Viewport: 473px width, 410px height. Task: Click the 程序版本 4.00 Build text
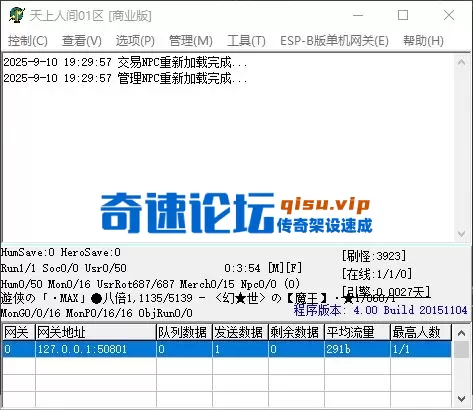[380, 310]
